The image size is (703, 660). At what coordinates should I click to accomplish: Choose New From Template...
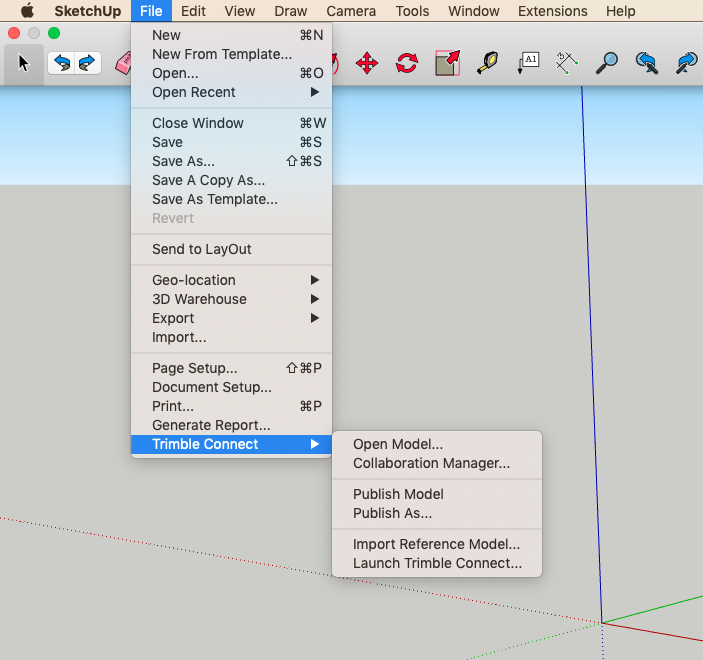click(x=231, y=54)
